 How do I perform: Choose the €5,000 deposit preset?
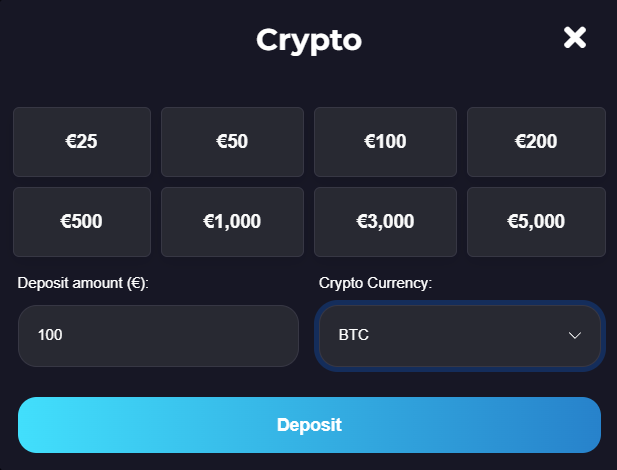tap(536, 221)
